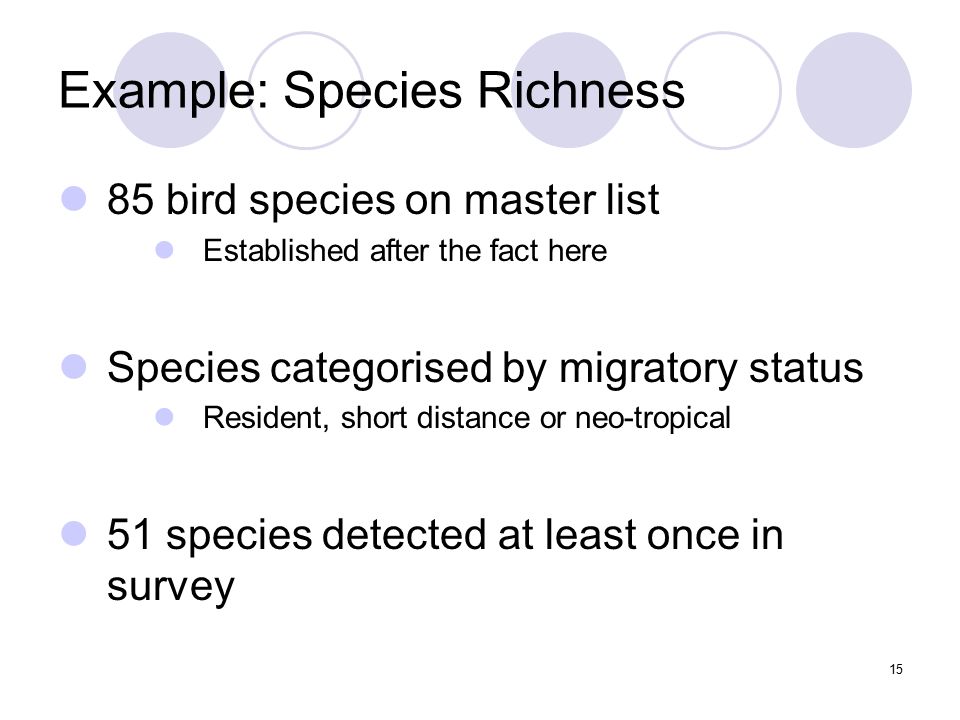
Task: Click the rightmost filled lavender circle
Action: [x=853, y=90]
